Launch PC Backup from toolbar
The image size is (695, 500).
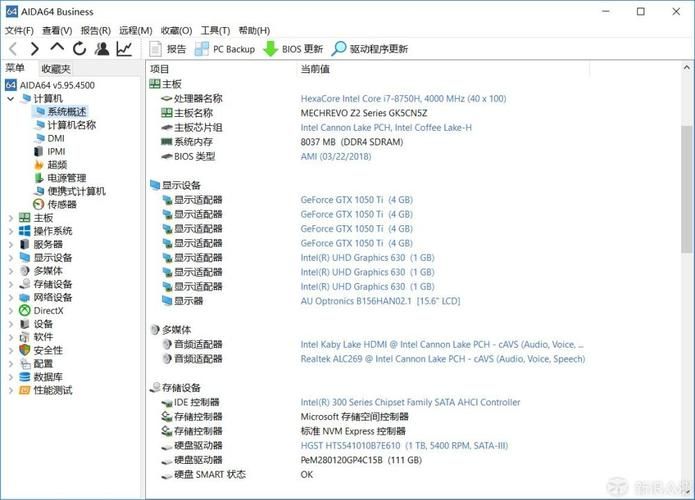225,49
